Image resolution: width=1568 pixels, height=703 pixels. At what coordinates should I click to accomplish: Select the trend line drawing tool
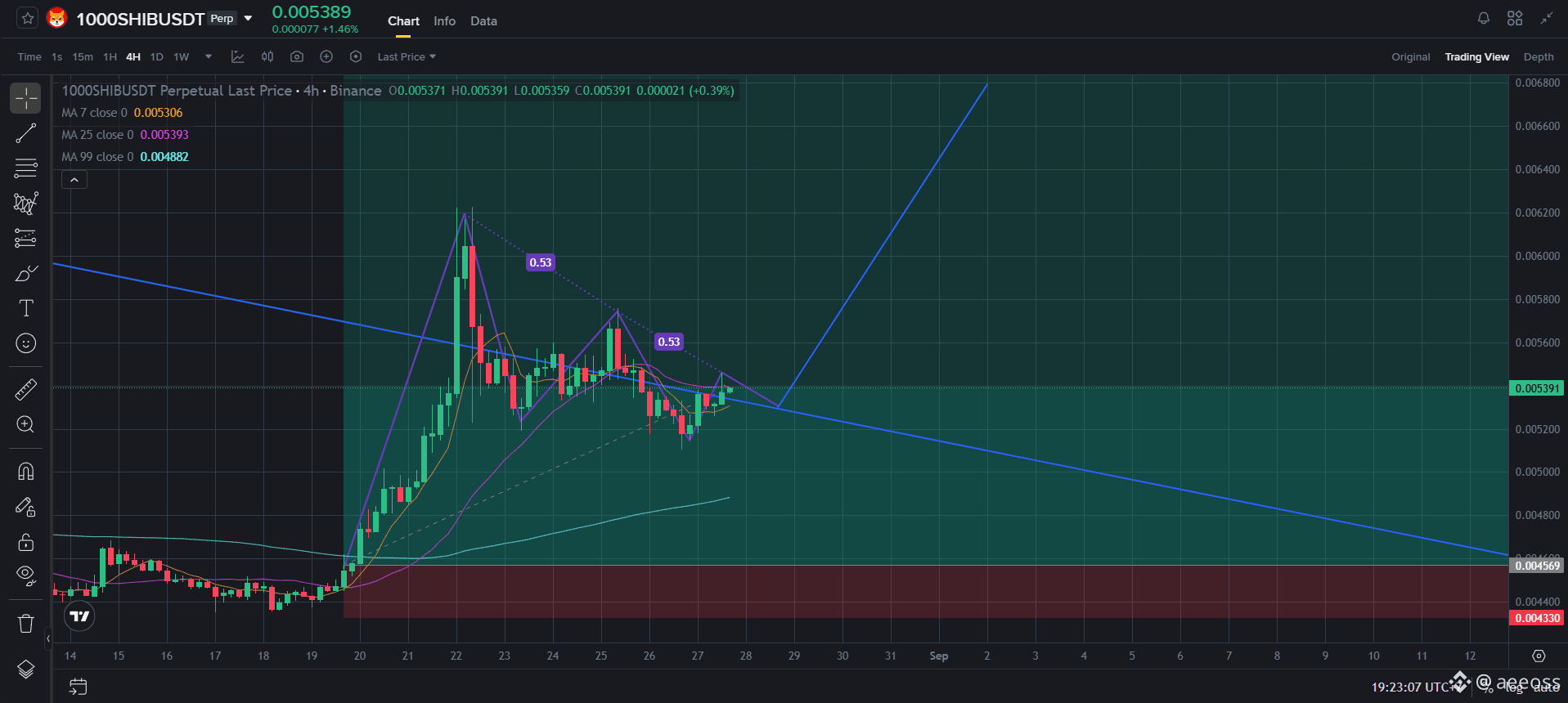click(25, 133)
